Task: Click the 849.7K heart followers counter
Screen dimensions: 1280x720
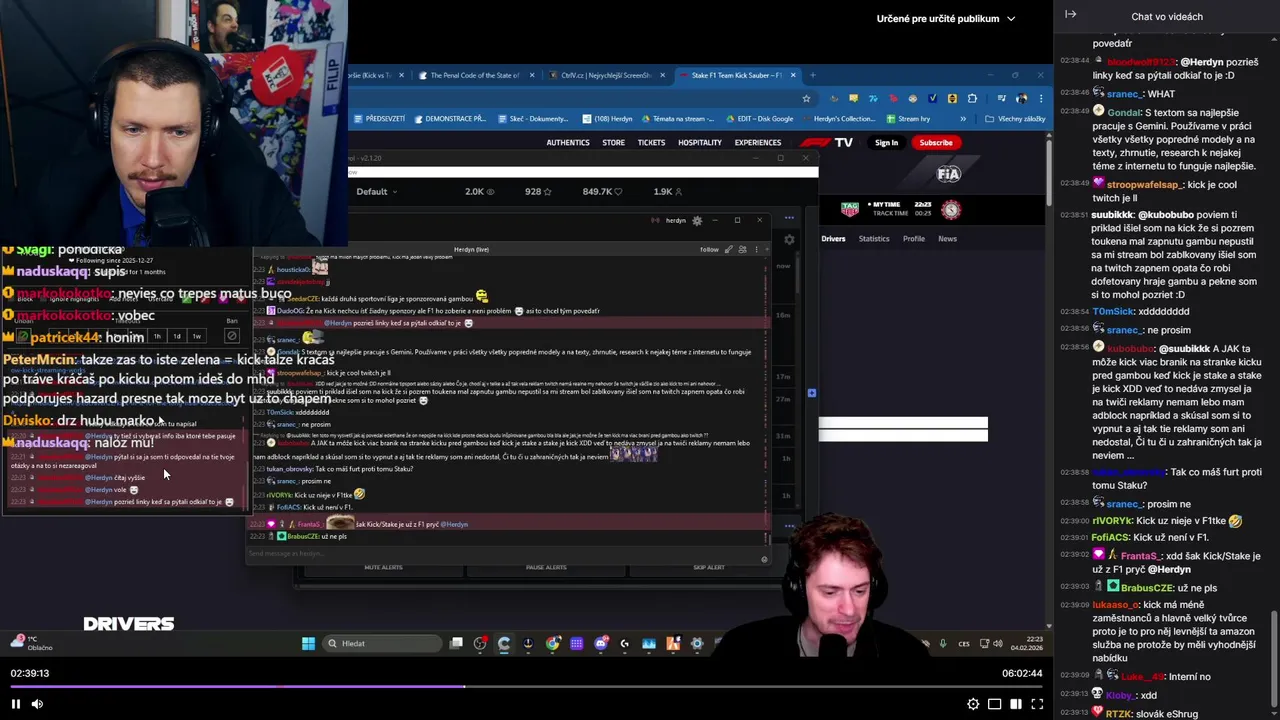Action: coord(603,191)
